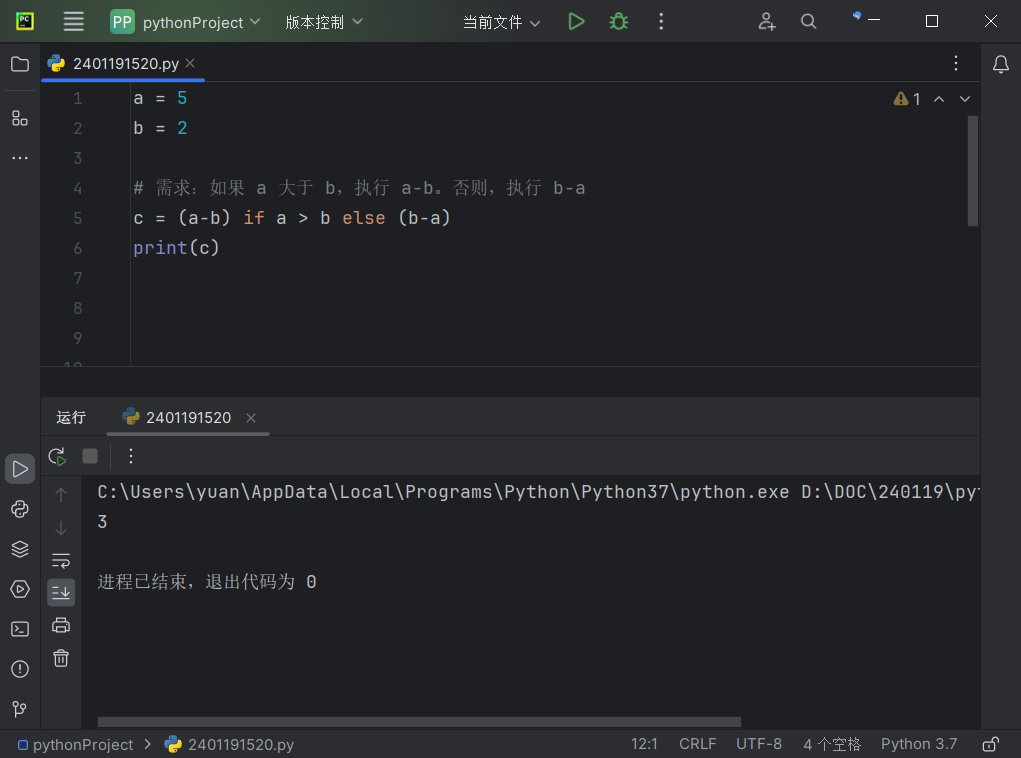The image size is (1021, 758).
Task: Start debugging with the bug icon
Action: tap(619, 21)
